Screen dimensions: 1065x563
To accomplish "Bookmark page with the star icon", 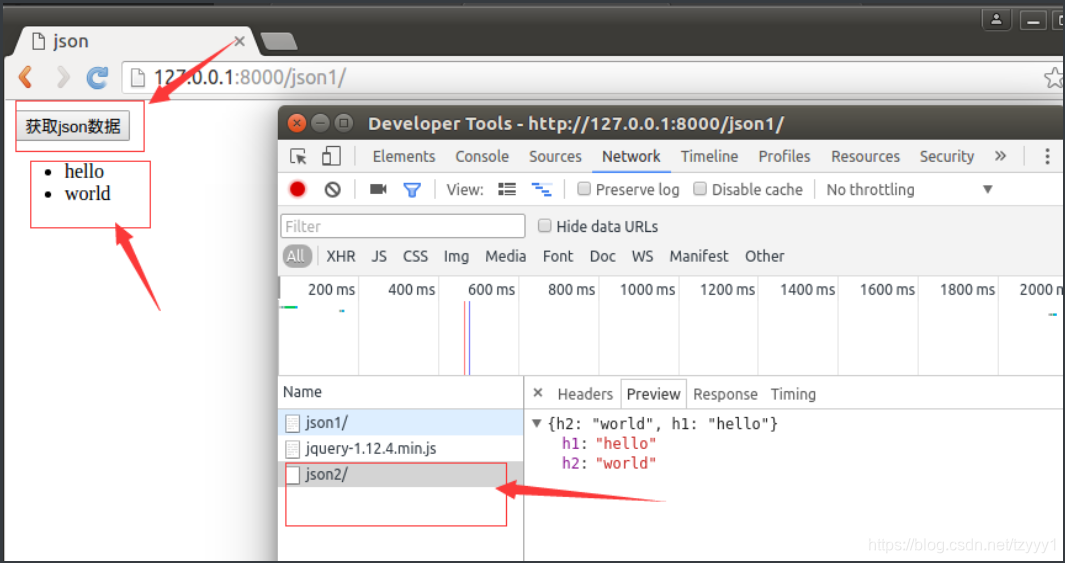I will [x=1054, y=77].
